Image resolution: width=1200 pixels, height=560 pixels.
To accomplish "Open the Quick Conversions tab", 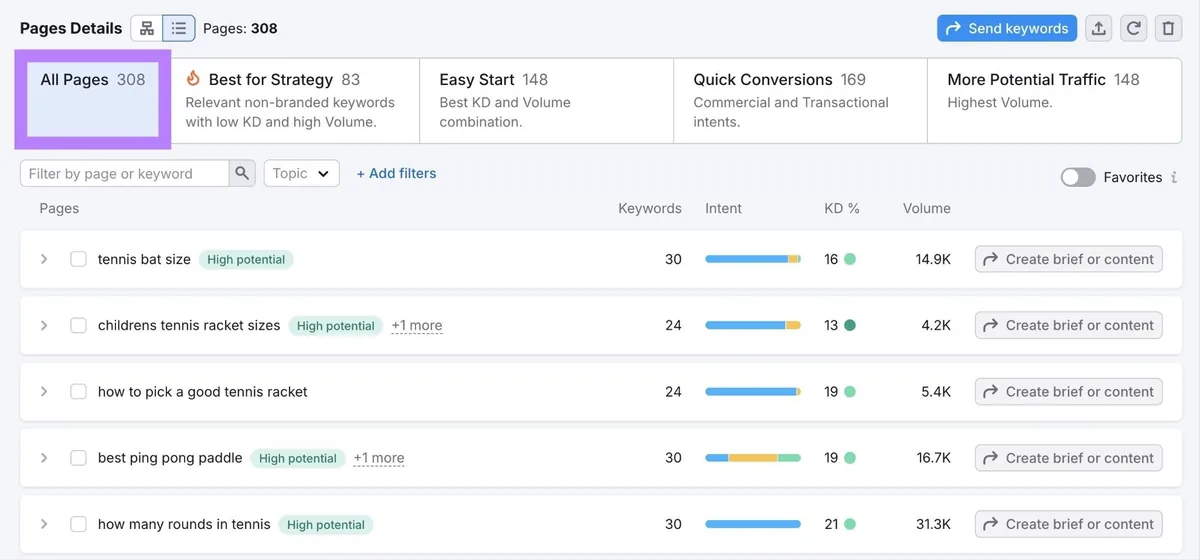I will pos(800,100).
